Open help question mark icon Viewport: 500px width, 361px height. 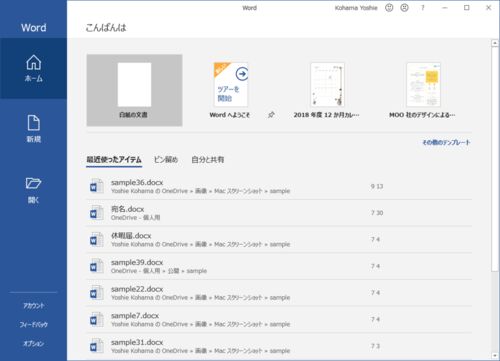click(x=423, y=8)
